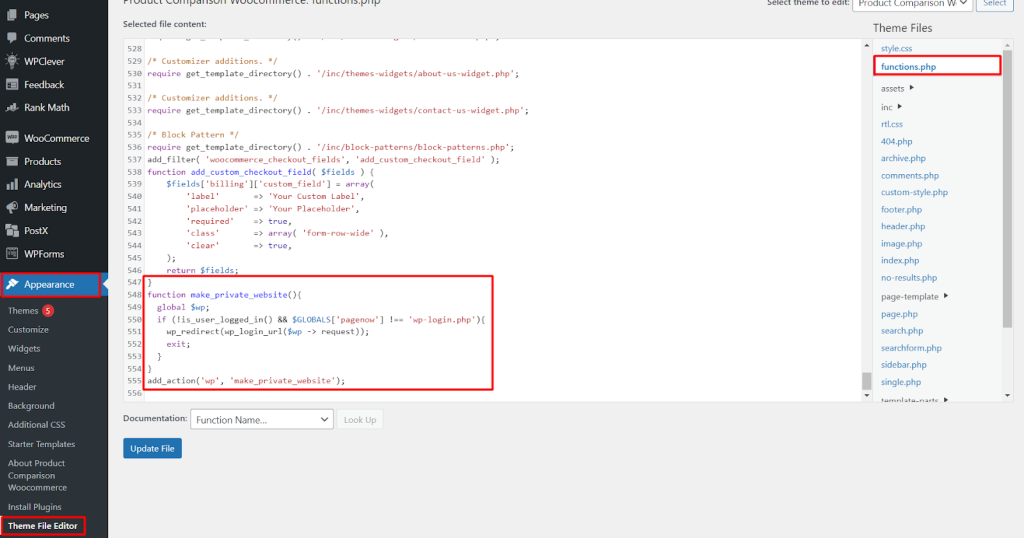Click the Rank Math chart icon
This screenshot has height=538, width=1024.
click(12, 108)
